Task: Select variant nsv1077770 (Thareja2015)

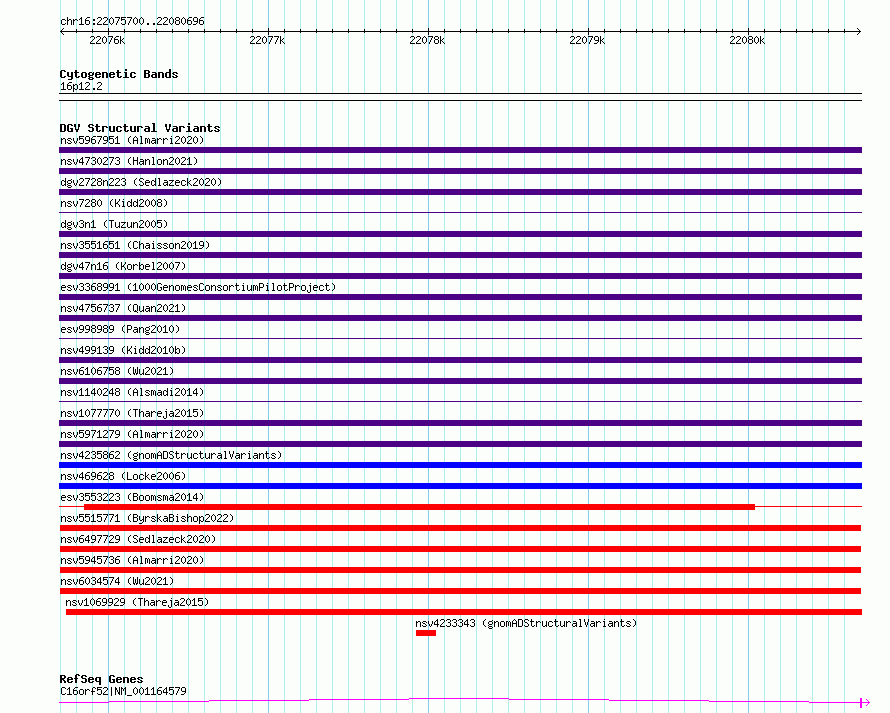Action: tap(132, 413)
